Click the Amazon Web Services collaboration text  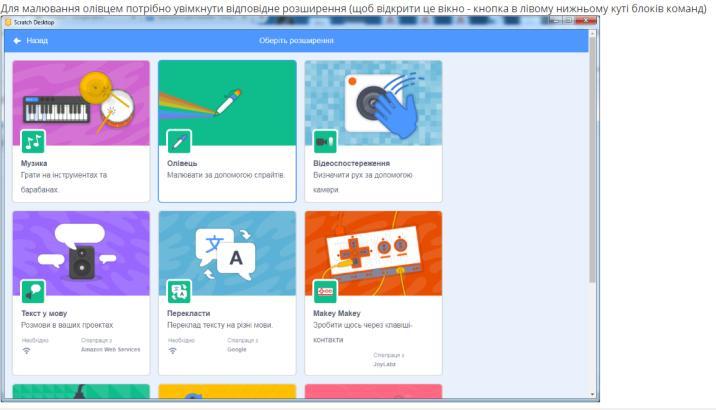pos(111,349)
